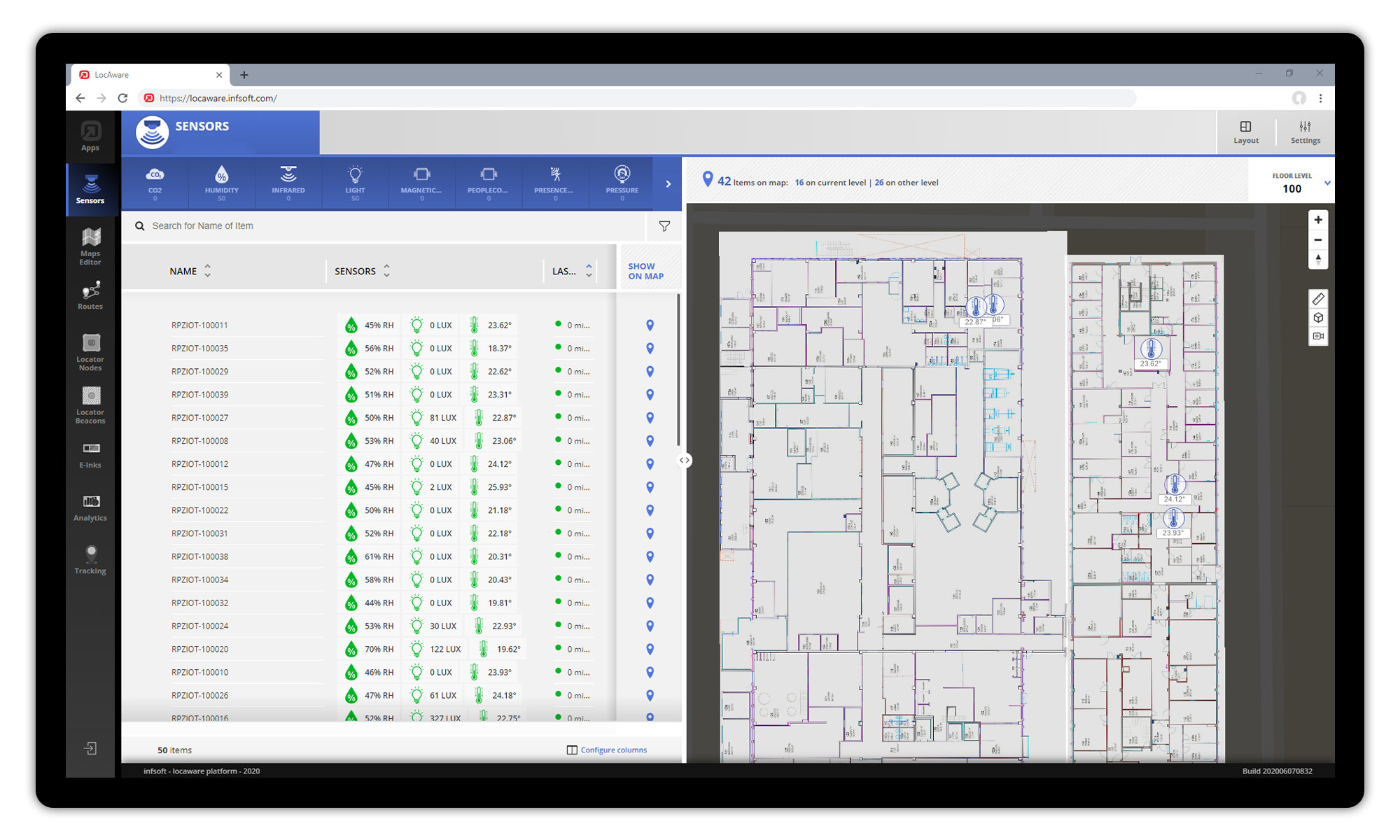Select the Humidity sensor tab
This screenshot has width=1400, height=840.
click(x=221, y=183)
